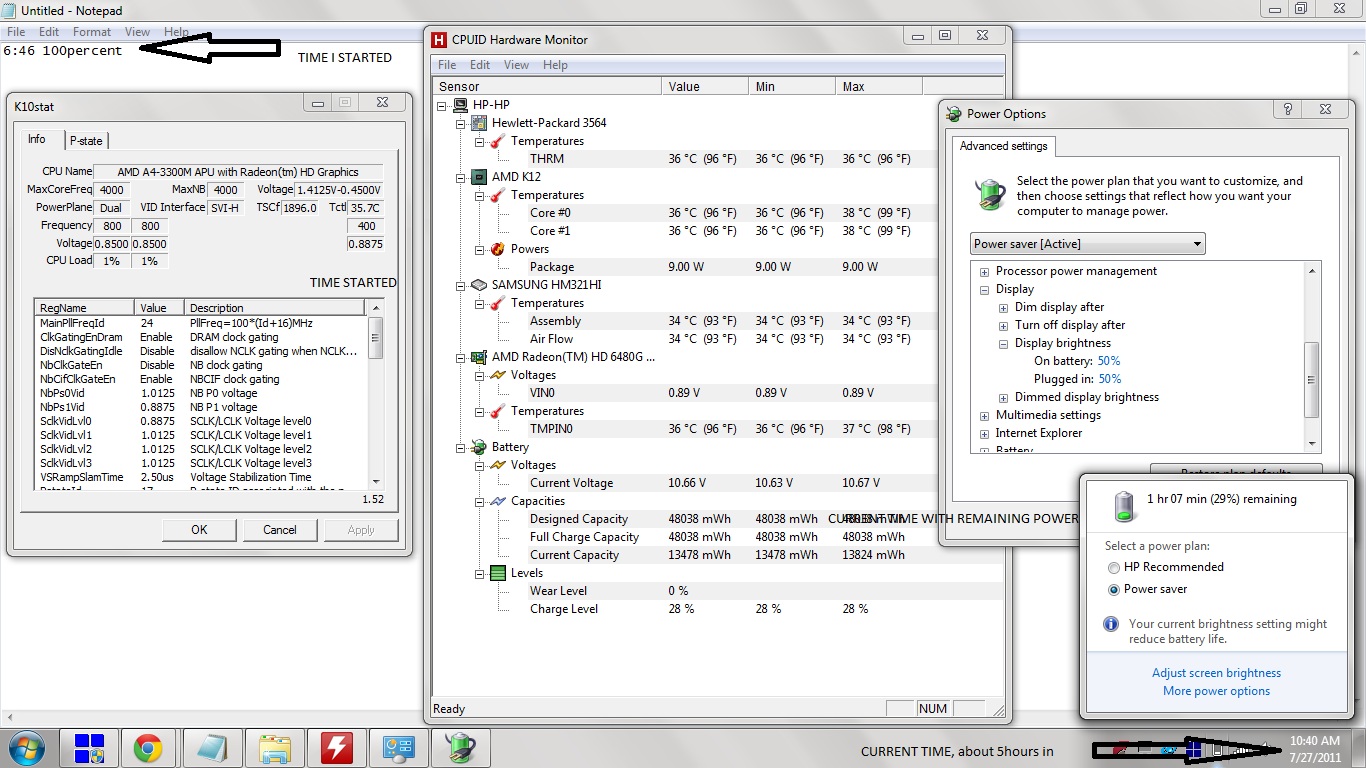Expand the Dim display after setting
Screen dimensions: 1366x768
(1004, 308)
